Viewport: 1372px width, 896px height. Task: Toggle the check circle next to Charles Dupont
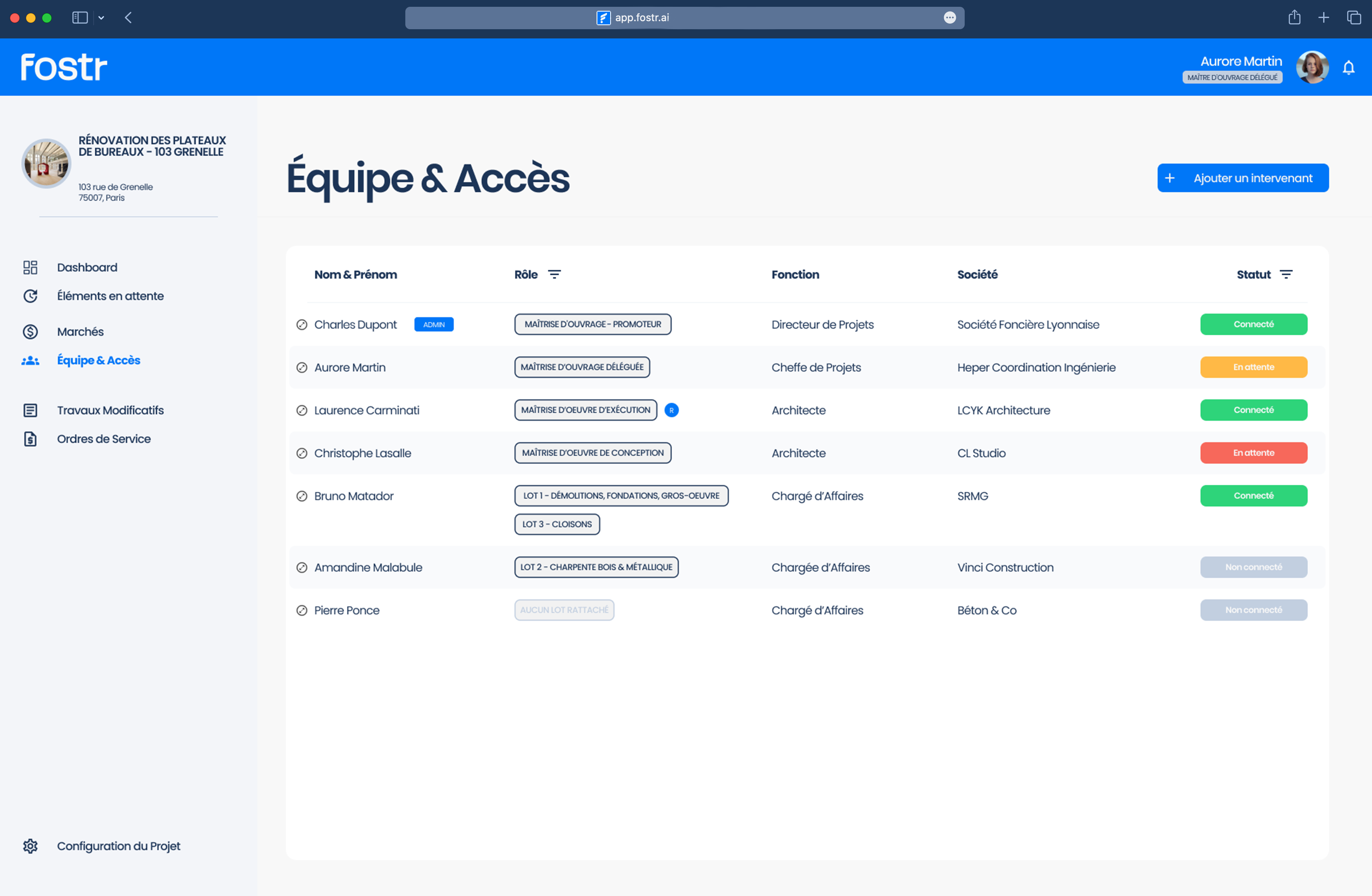(302, 324)
